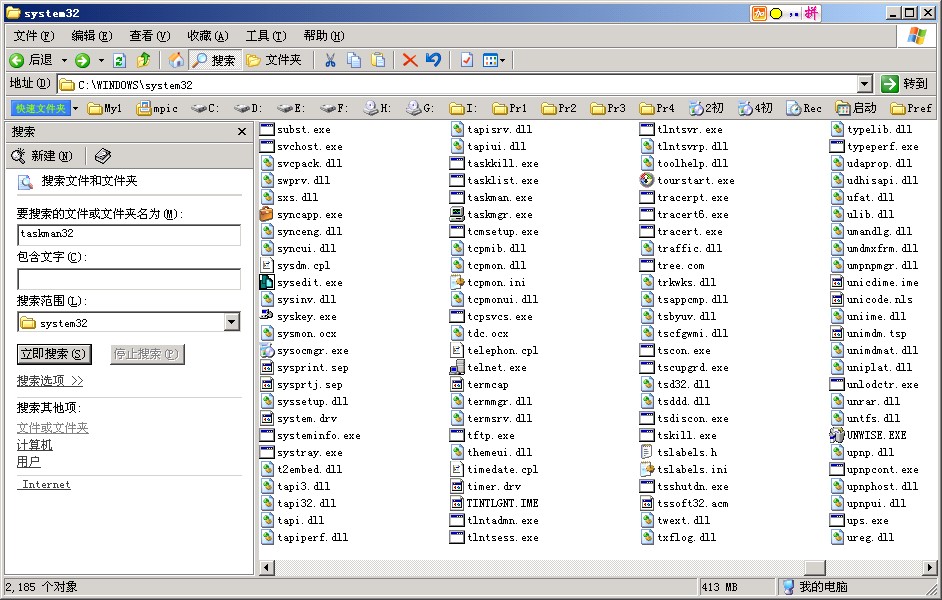Open the taskmgr.exe file icon
This screenshot has height=600, width=942.
point(457,214)
